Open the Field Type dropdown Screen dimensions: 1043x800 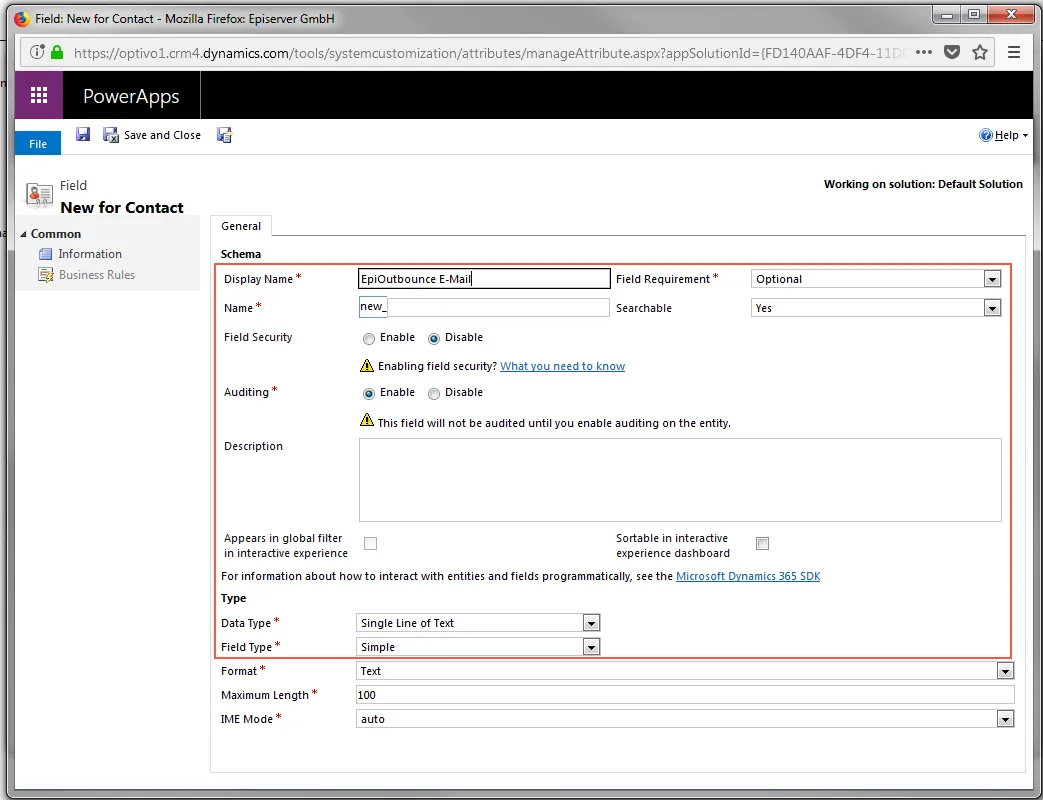478,646
